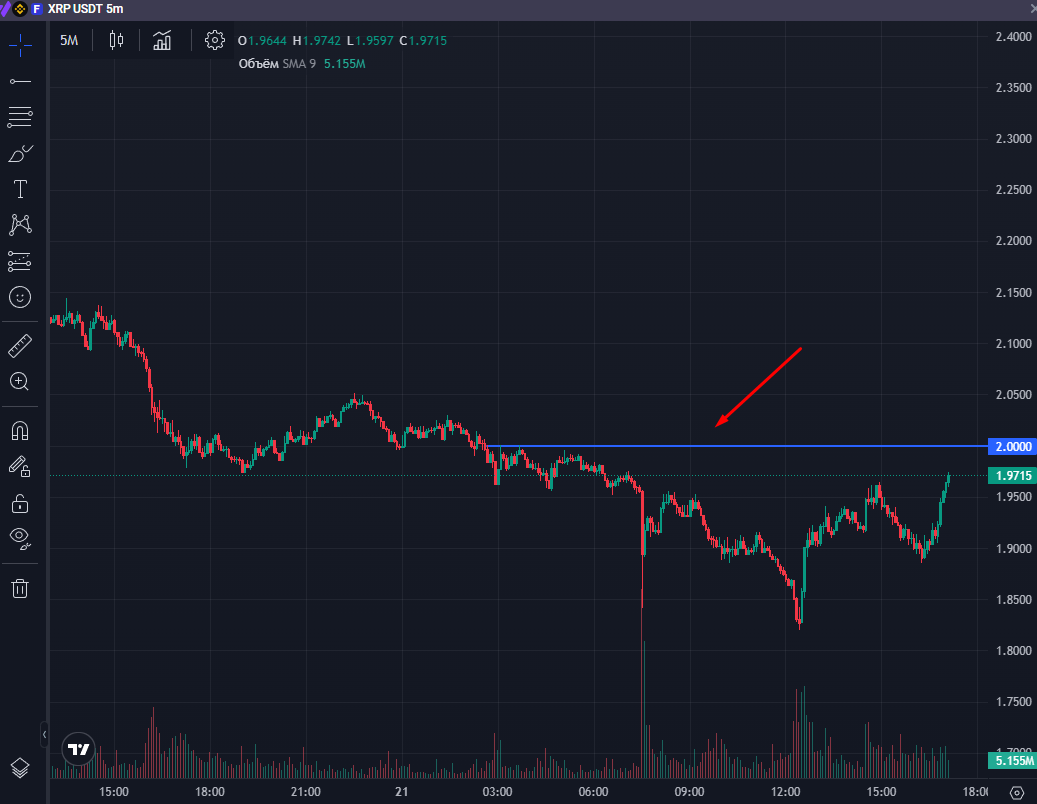Toggle stay in drawing mode
The width and height of the screenshot is (1037, 804).
20,466
